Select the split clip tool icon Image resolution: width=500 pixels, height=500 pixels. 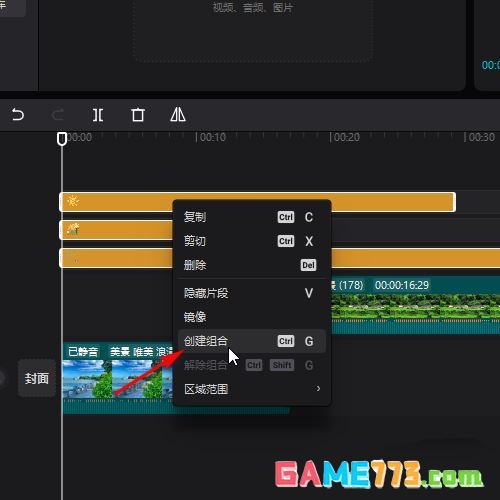pyautogui.click(x=98, y=115)
